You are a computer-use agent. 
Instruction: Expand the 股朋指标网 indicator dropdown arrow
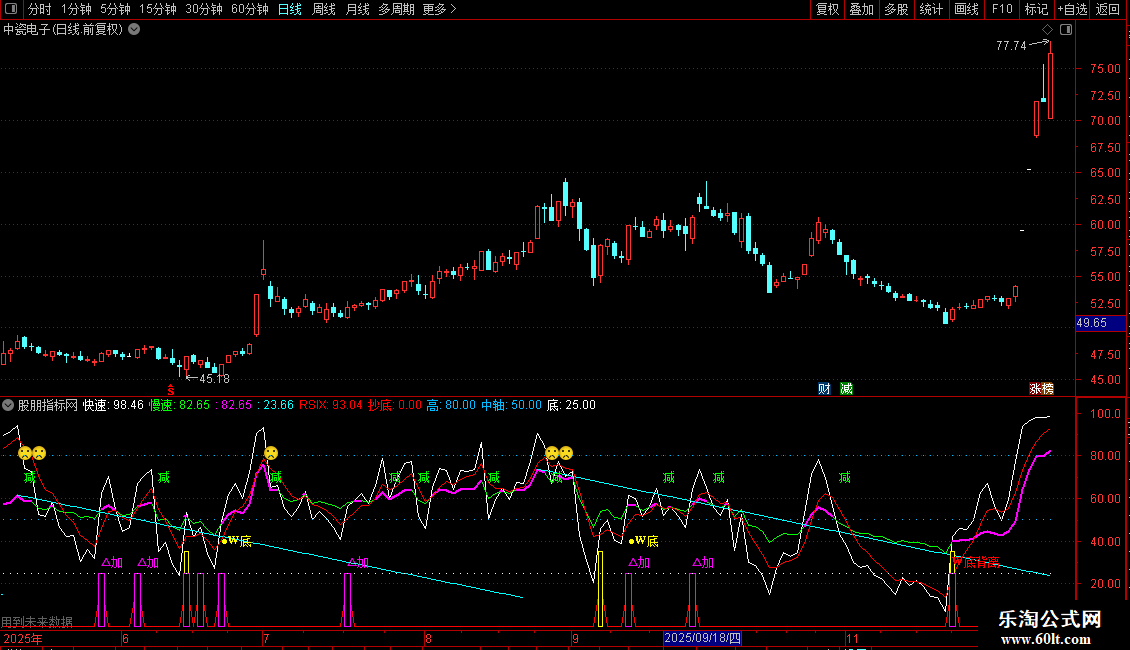8,405
